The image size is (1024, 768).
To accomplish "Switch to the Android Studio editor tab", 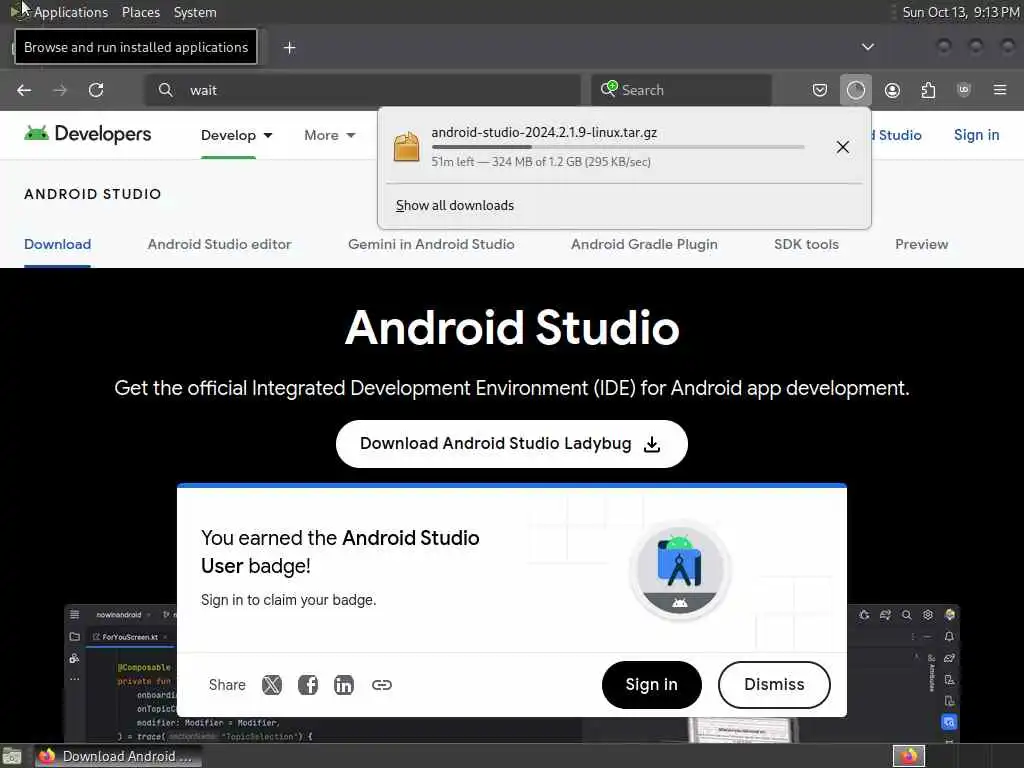I will pos(219,244).
